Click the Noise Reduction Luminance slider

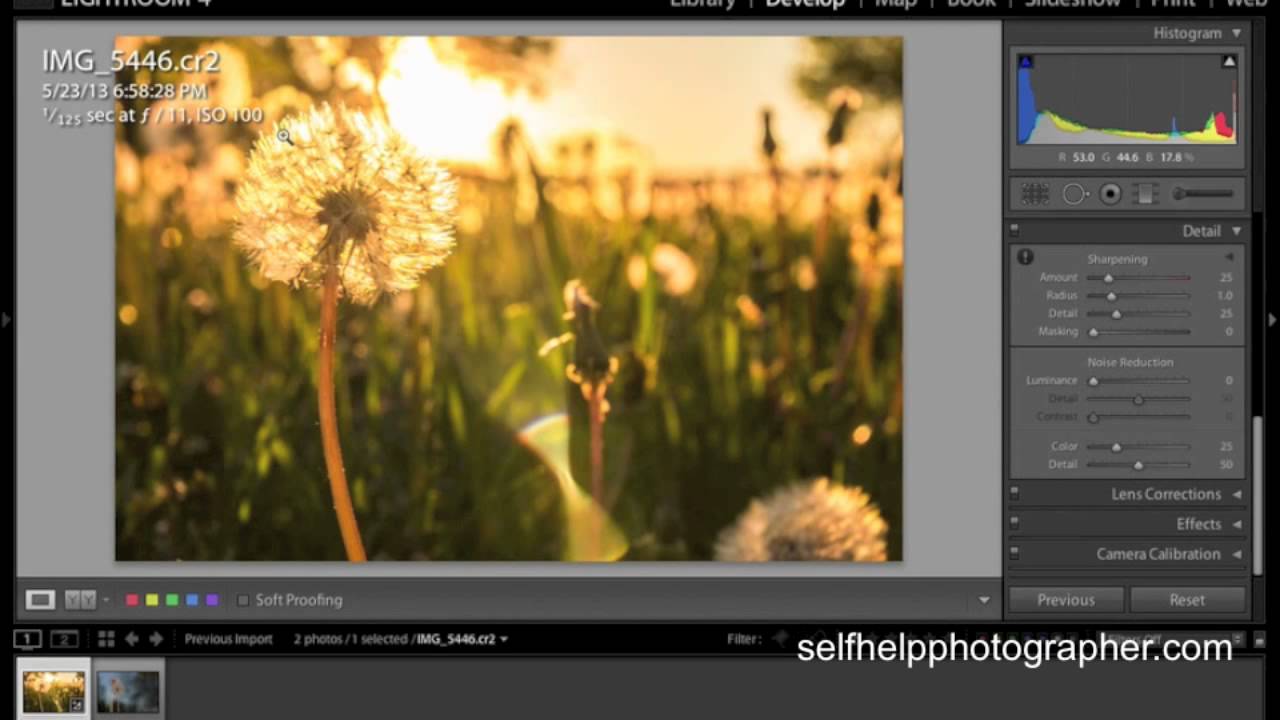pyautogui.click(x=1139, y=380)
